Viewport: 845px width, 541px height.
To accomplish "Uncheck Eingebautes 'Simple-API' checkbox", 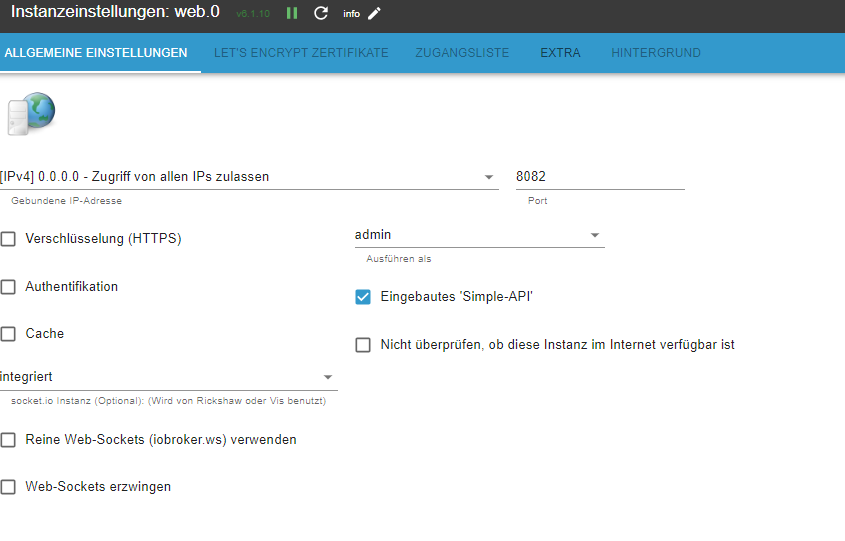I will (x=363, y=297).
